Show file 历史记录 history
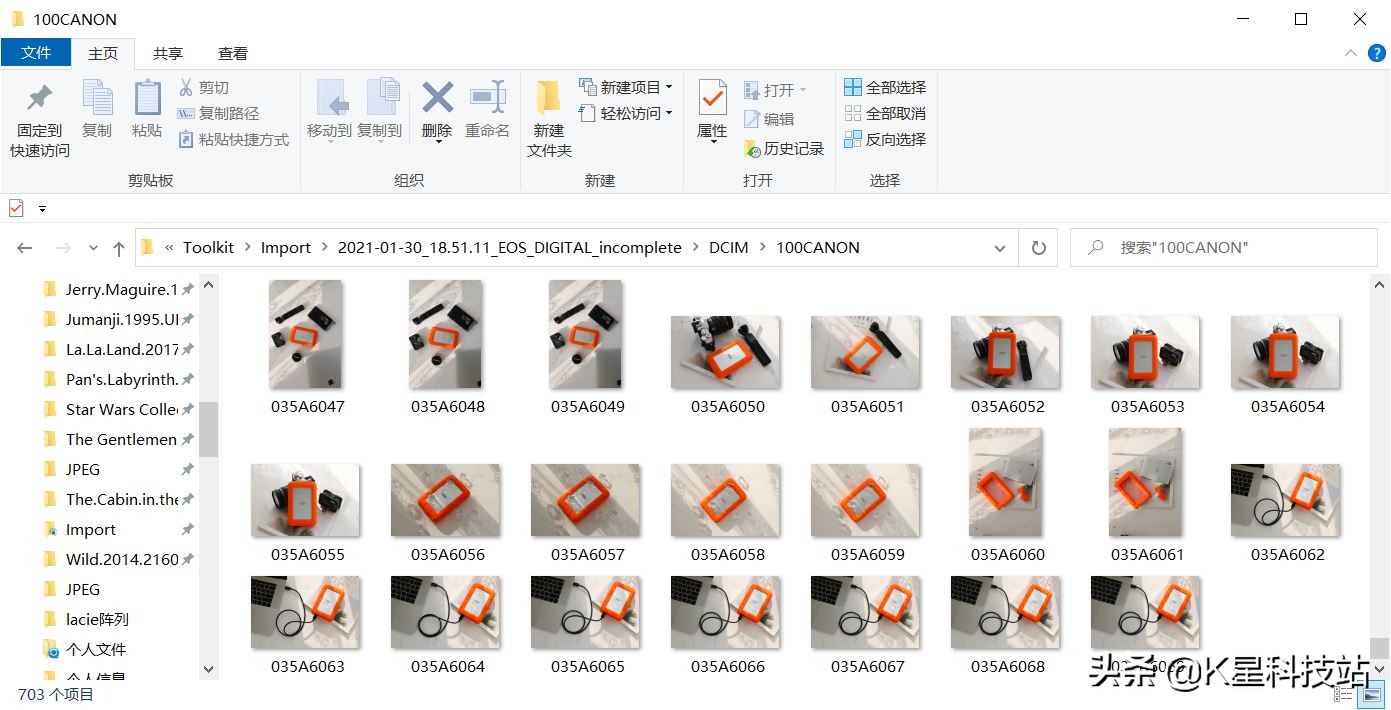Image resolution: width=1391 pixels, height=710 pixels. 782,147
